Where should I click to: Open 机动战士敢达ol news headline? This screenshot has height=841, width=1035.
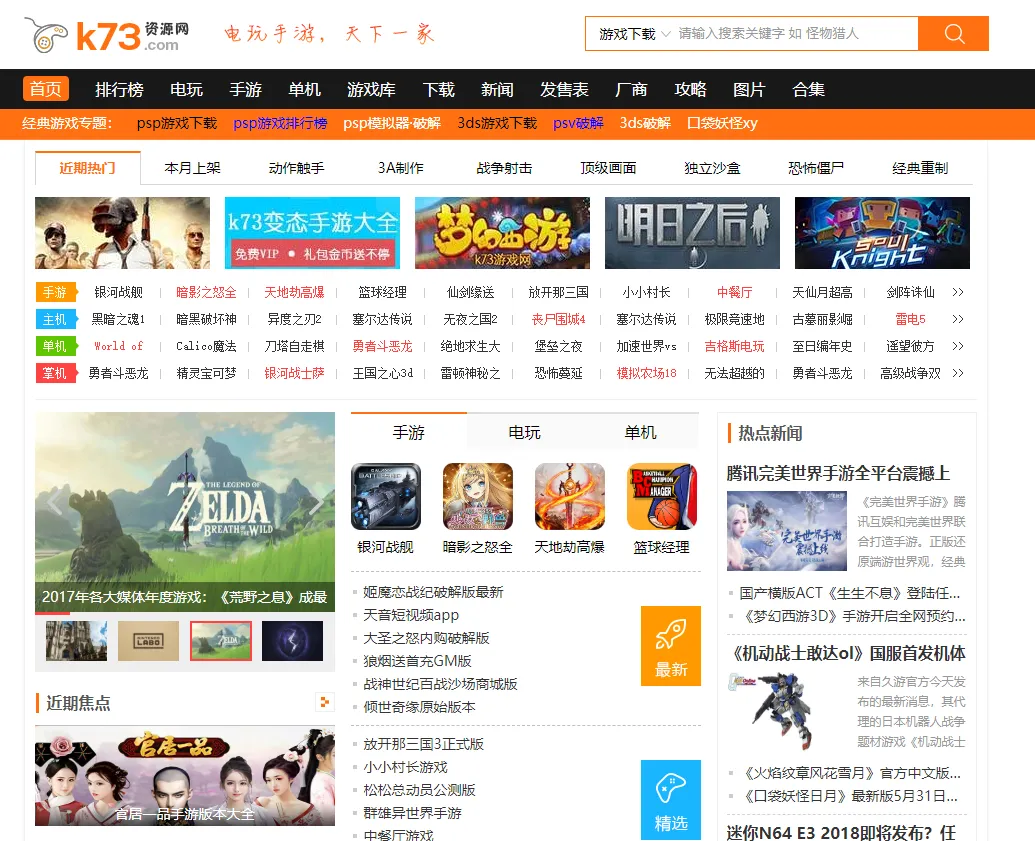coord(848,654)
